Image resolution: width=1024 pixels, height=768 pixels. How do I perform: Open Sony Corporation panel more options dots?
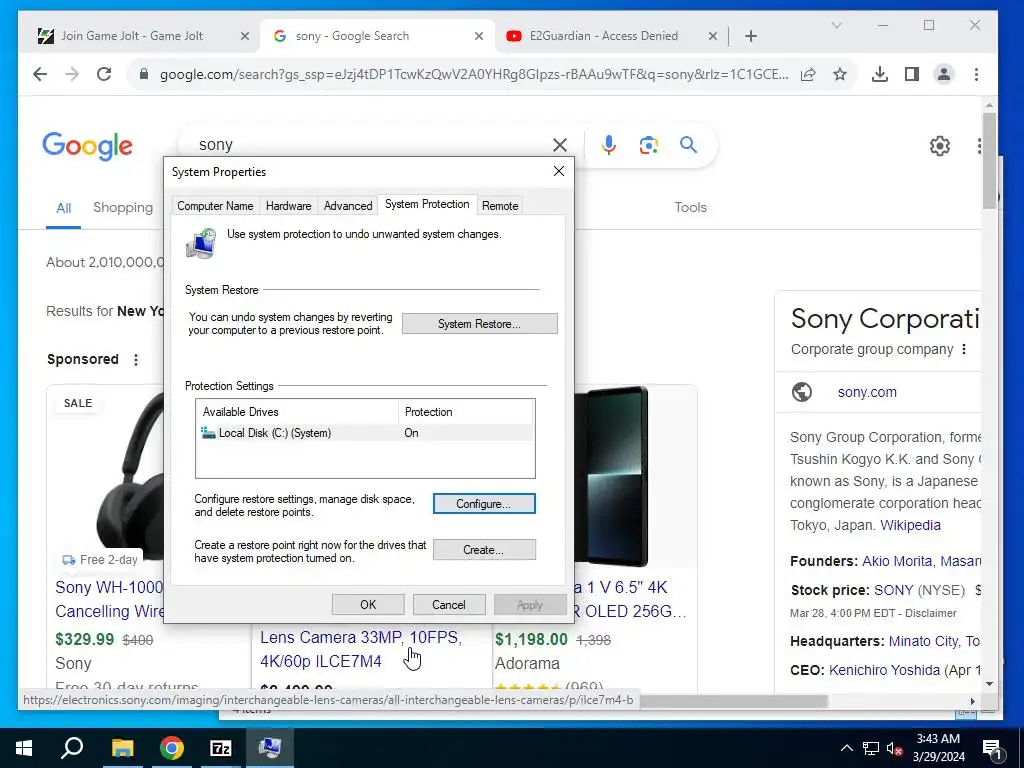tap(964, 349)
